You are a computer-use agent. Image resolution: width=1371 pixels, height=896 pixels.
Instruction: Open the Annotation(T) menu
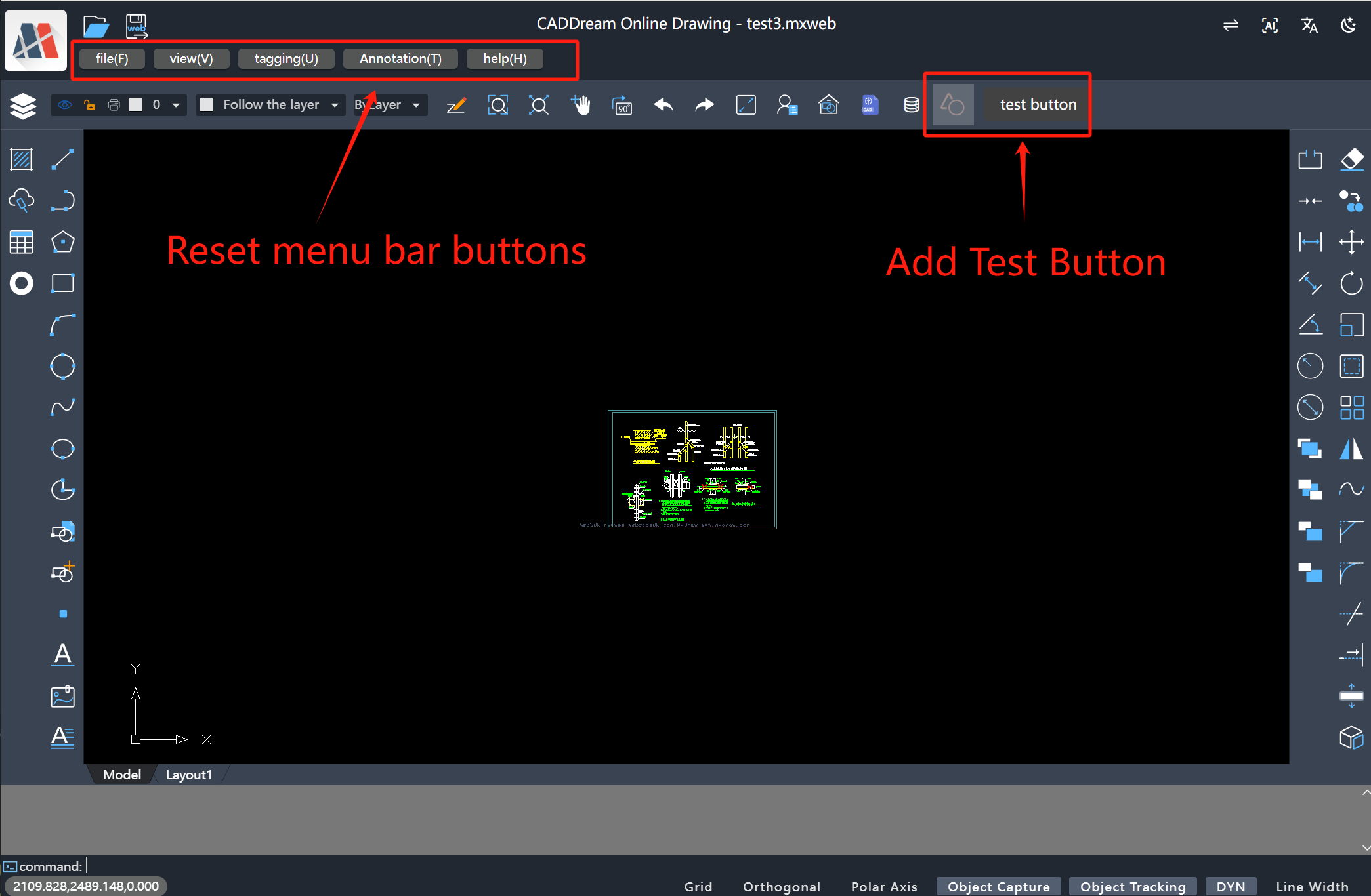pyautogui.click(x=400, y=59)
